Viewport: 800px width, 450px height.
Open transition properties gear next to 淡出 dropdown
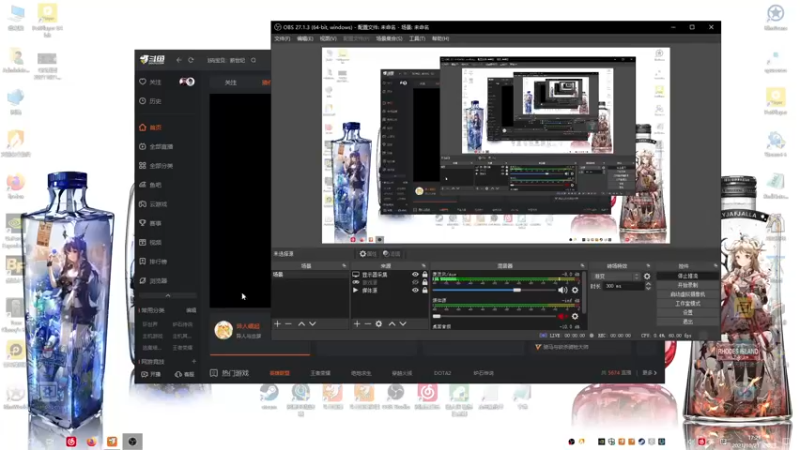(x=647, y=276)
